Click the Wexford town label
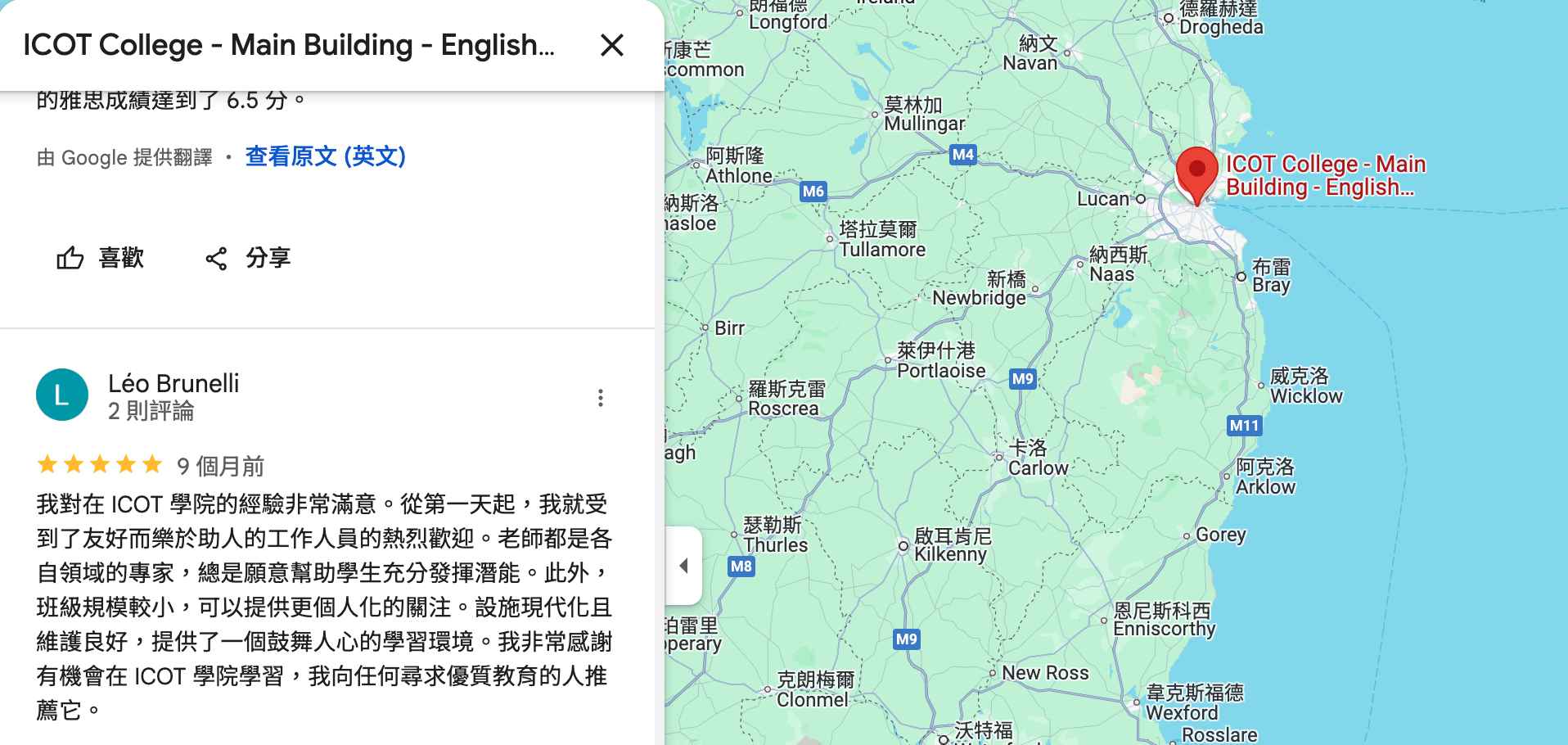The height and width of the screenshot is (745, 1568). coord(1194,702)
